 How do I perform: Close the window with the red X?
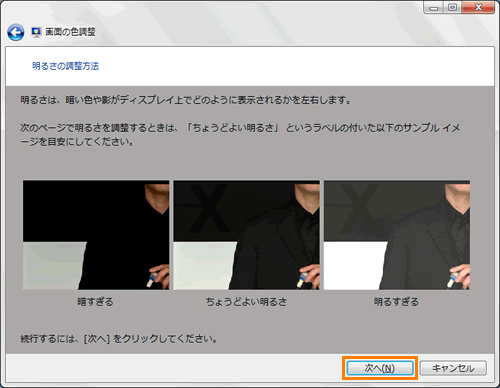coord(478,7)
